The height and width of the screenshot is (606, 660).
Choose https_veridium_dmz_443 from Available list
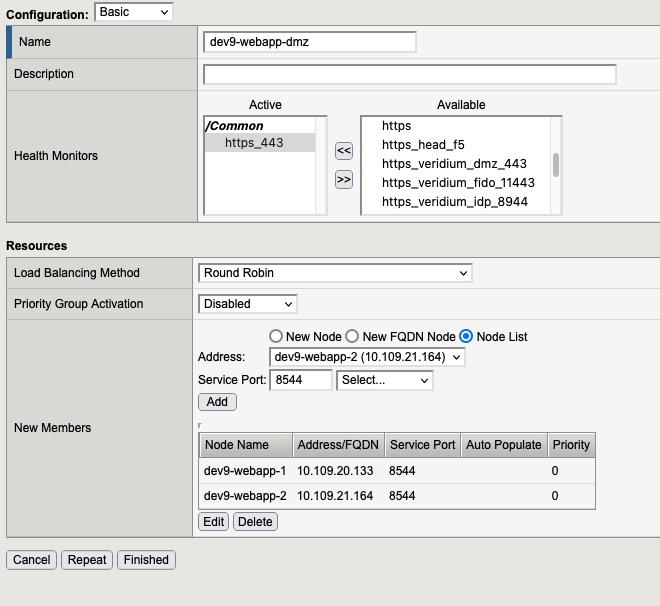(454, 164)
